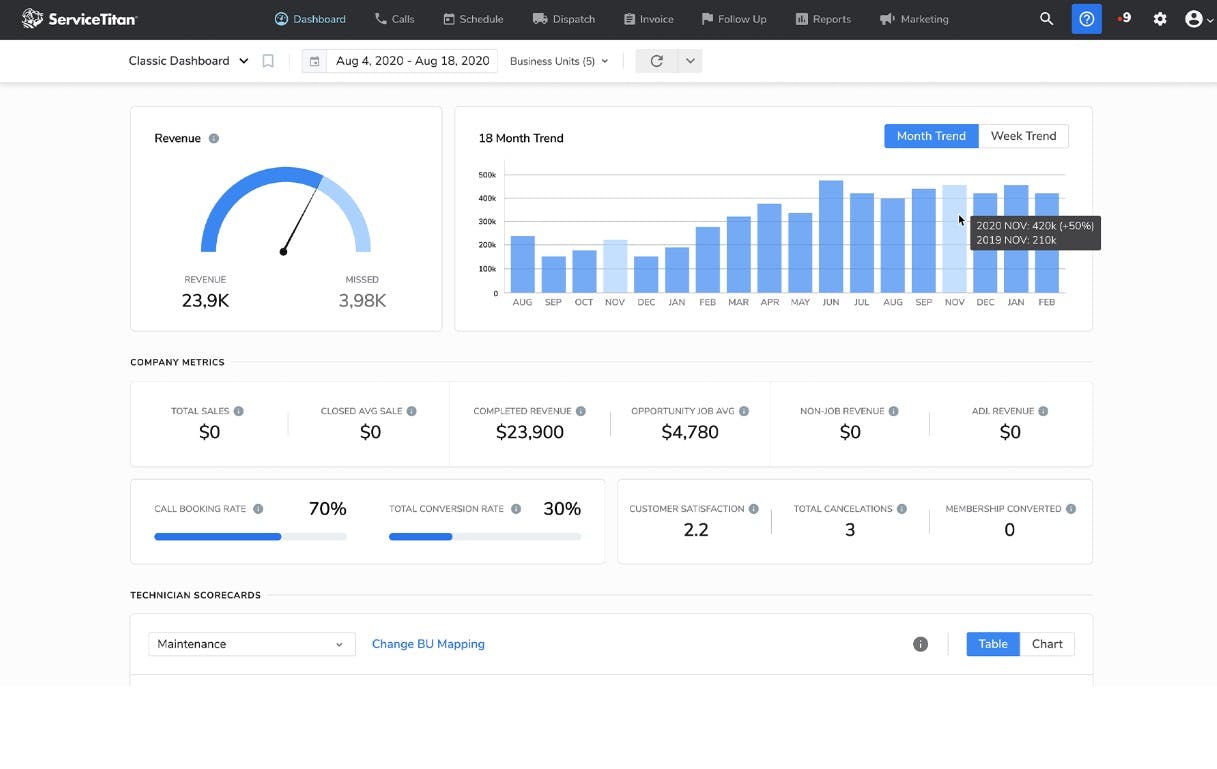Open the Business Units (5) dropdown
The width and height of the screenshot is (1217, 769).
[559, 61]
